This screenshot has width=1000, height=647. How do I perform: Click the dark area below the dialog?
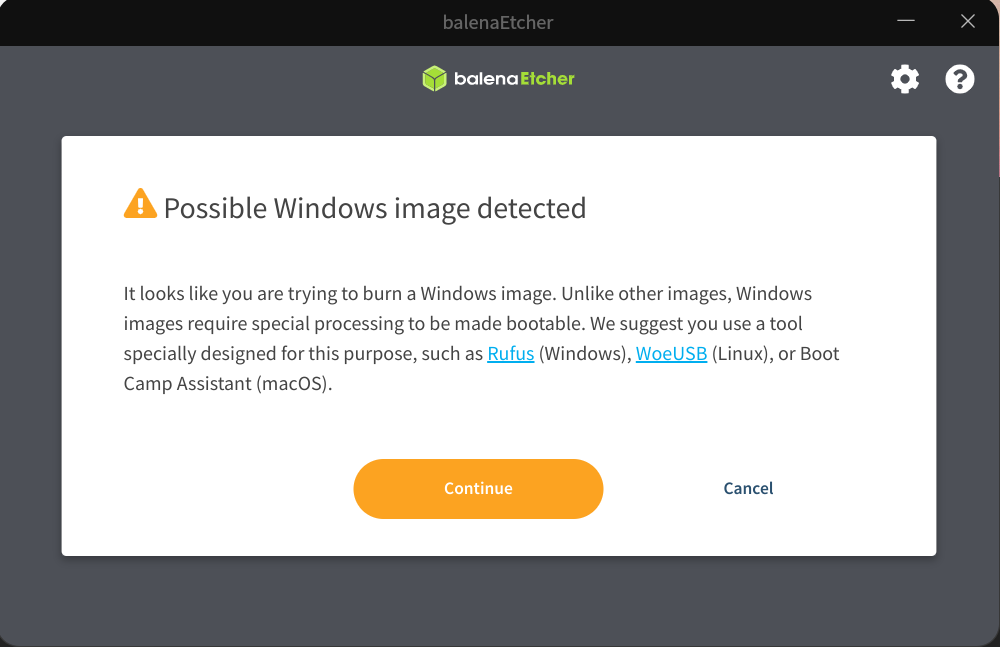(499, 600)
